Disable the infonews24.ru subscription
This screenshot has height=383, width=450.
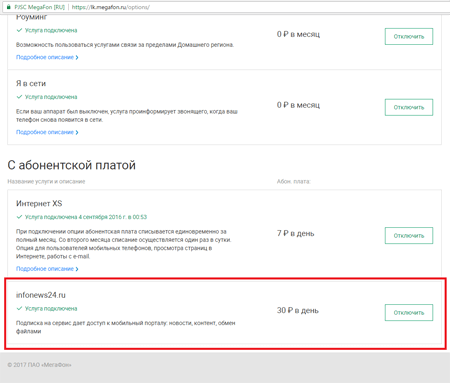(409, 313)
